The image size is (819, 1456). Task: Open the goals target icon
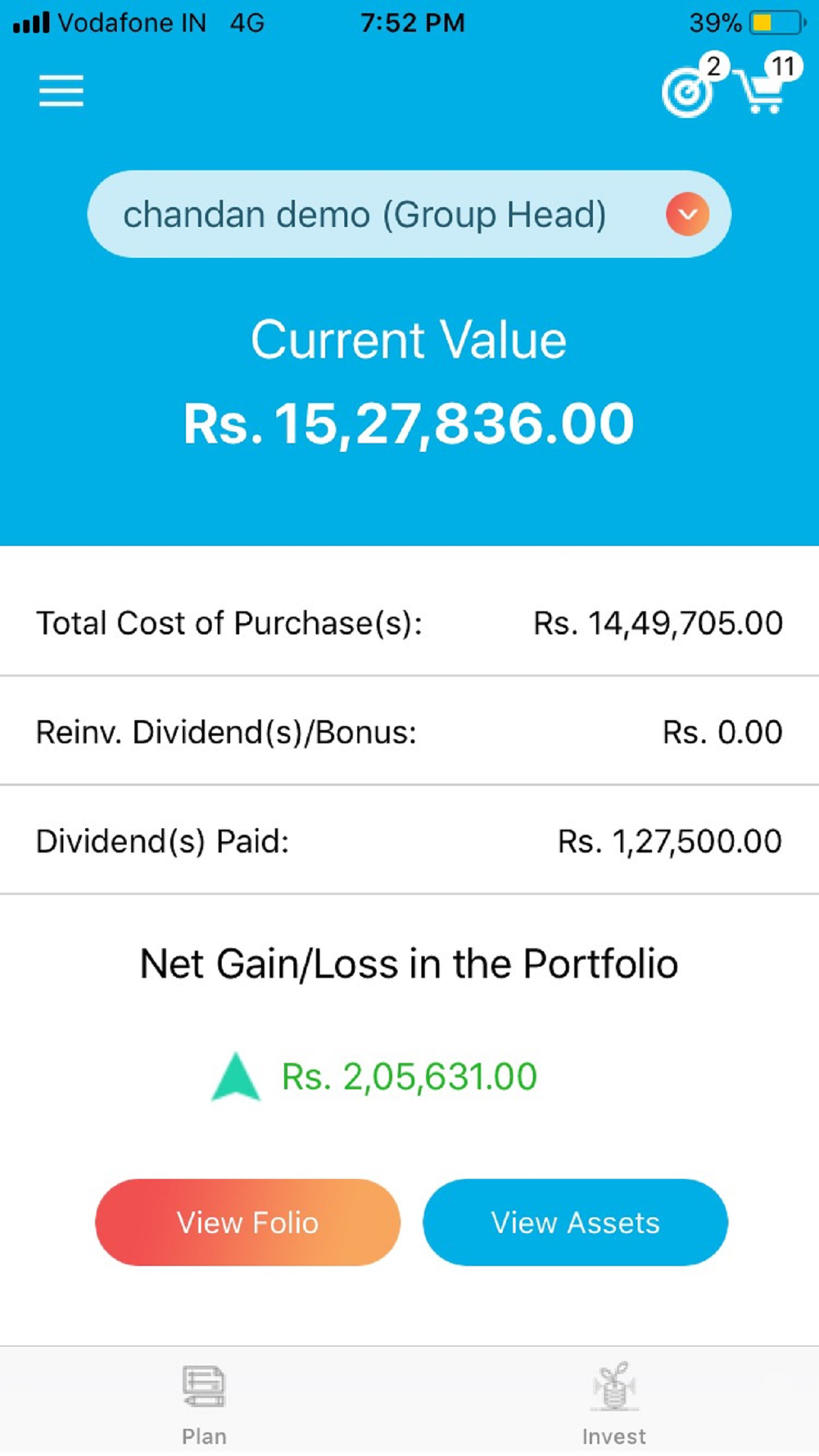(x=686, y=93)
